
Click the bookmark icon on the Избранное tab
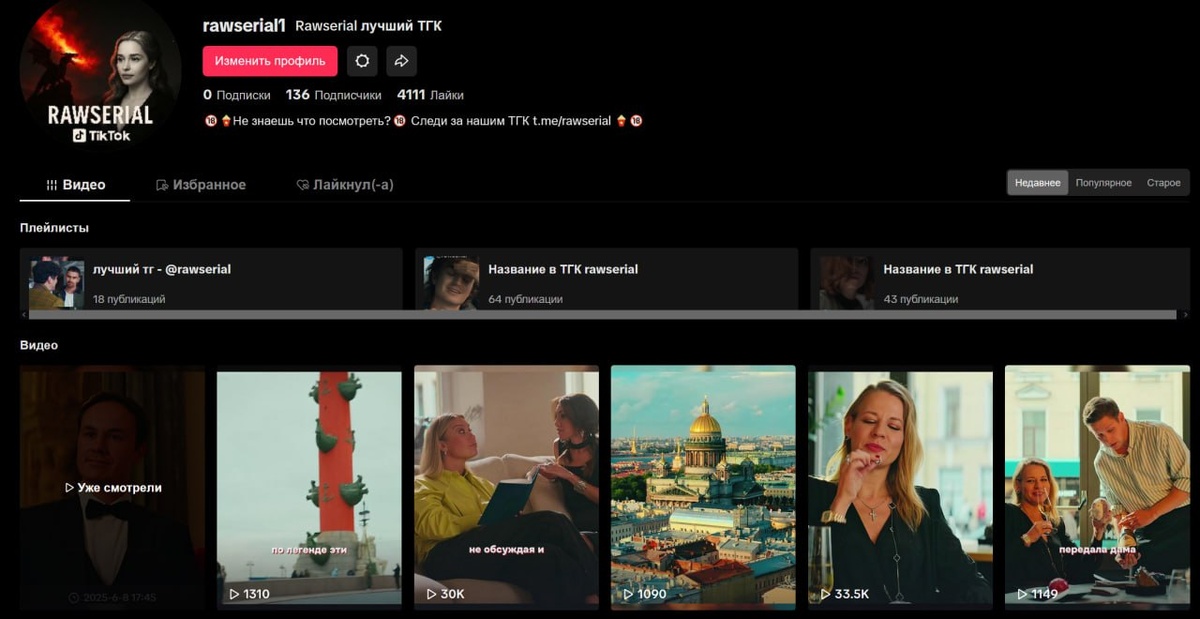click(162, 185)
